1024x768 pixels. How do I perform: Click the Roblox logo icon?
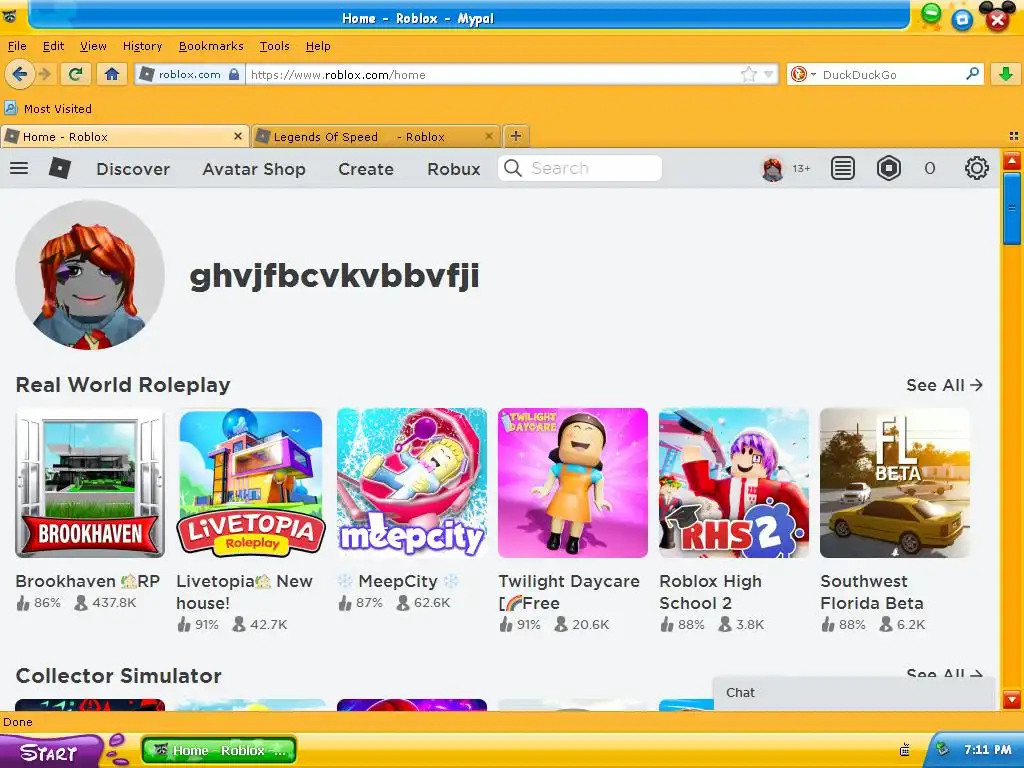[60, 168]
